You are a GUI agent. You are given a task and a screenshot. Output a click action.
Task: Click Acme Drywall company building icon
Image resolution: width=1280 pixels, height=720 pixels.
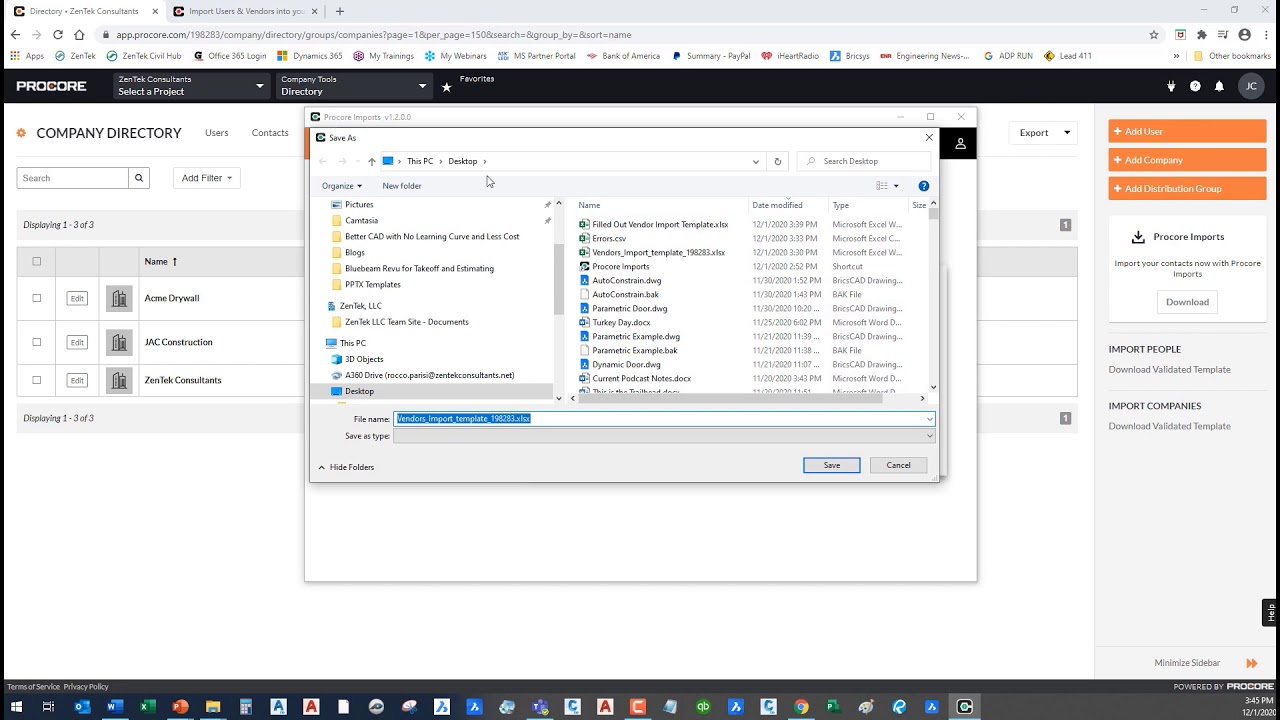click(119, 298)
